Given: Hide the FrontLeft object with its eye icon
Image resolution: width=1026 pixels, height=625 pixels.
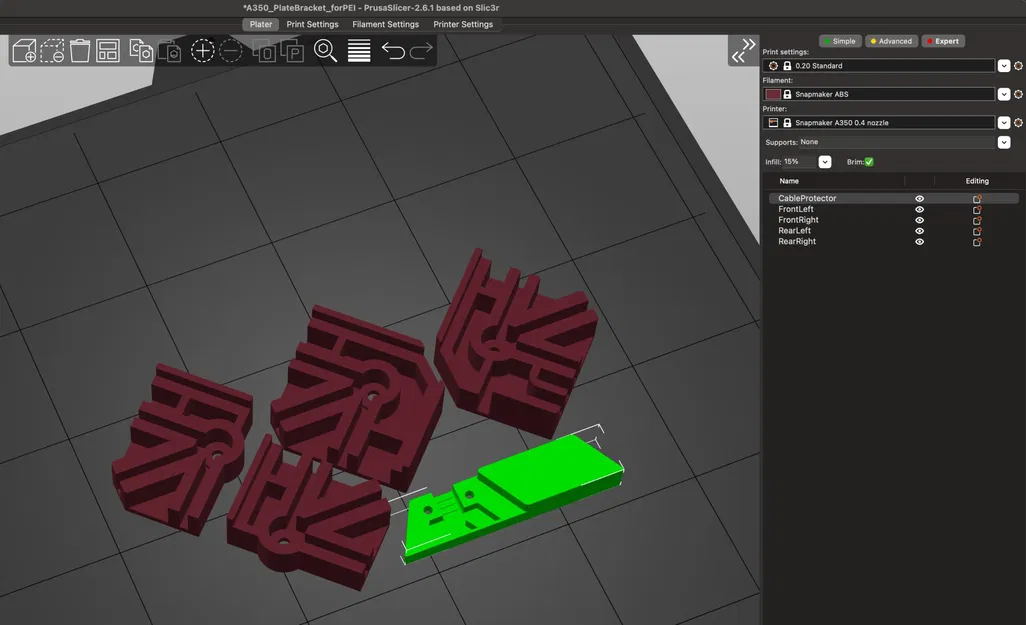Looking at the screenshot, I should pyautogui.click(x=919, y=209).
